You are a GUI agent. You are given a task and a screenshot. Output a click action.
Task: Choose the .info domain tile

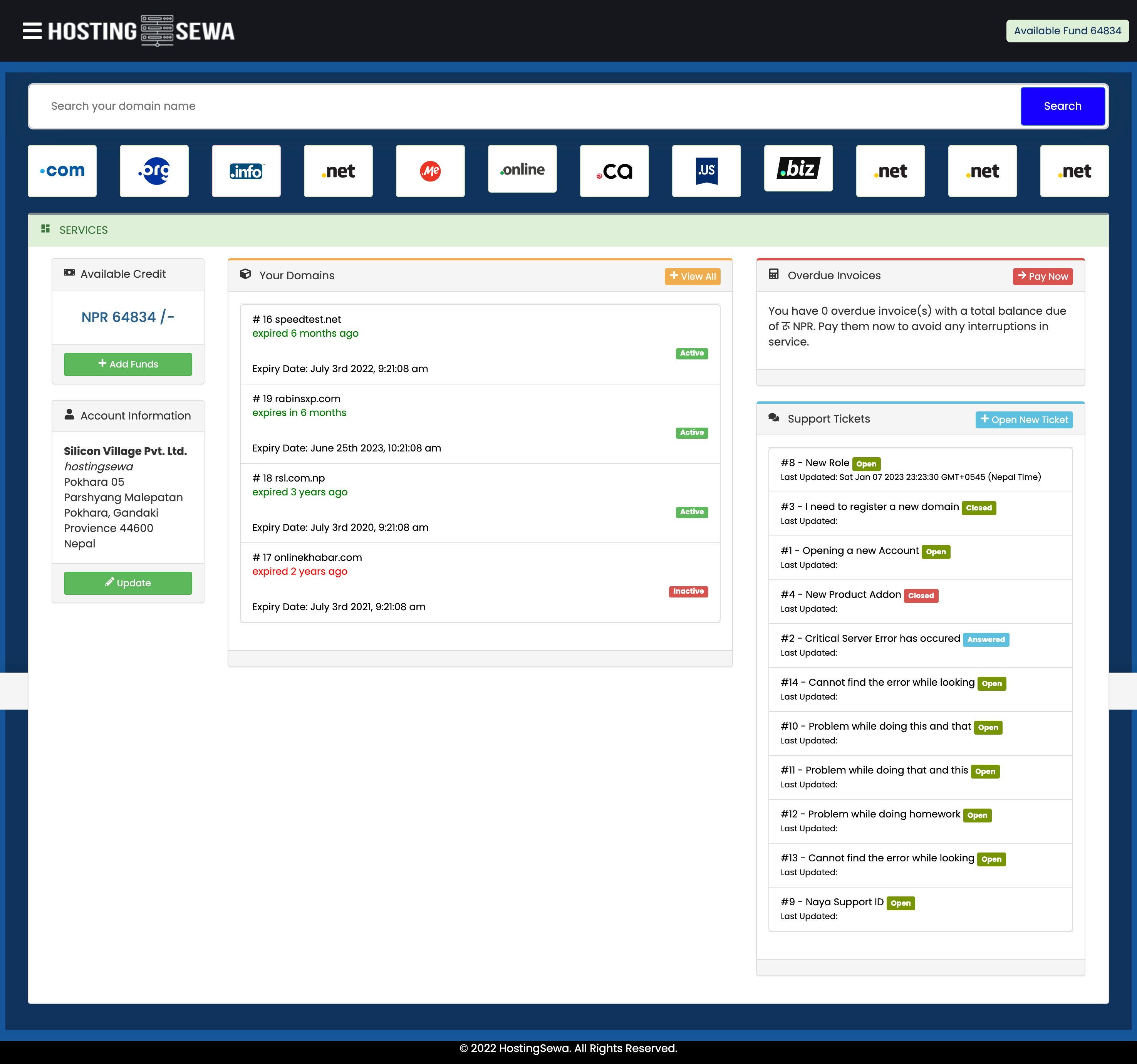pyautogui.click(x=246, y=171)
